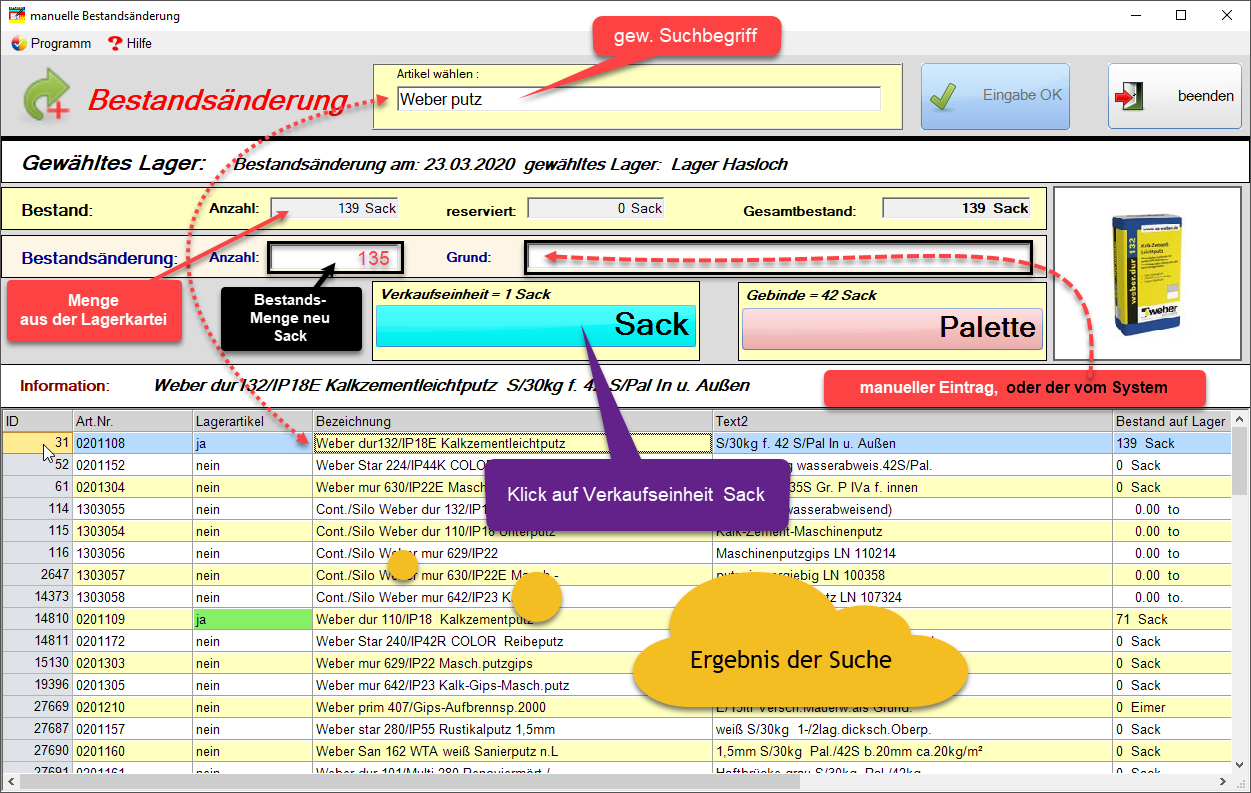The width and height of the screenshot is (1251, 793).
Task: Focus the Artikel wählen search field
Action: 638,99
